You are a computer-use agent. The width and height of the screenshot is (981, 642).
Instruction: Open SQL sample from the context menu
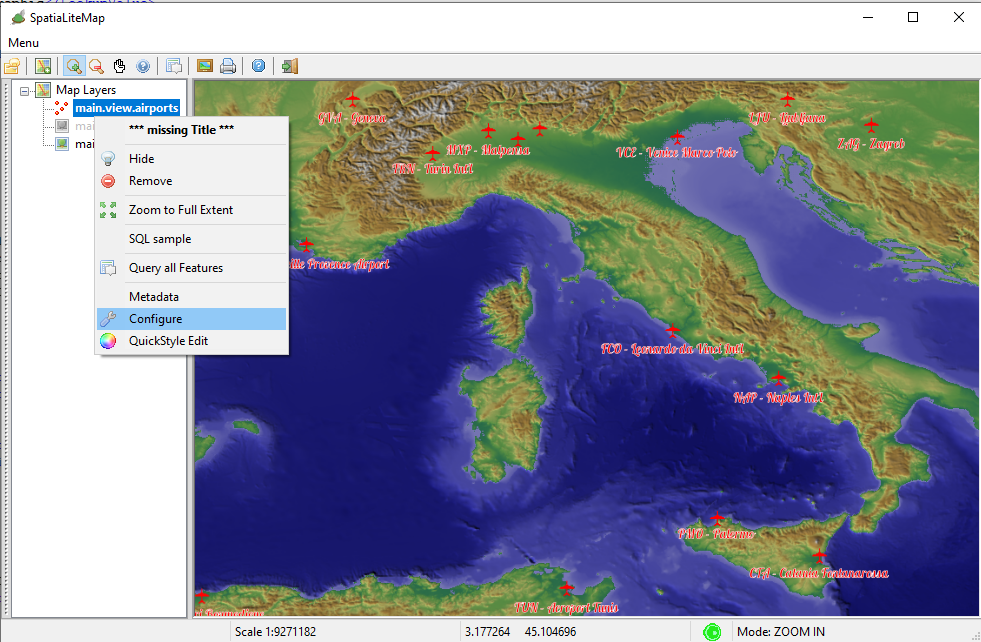[191, 239]
